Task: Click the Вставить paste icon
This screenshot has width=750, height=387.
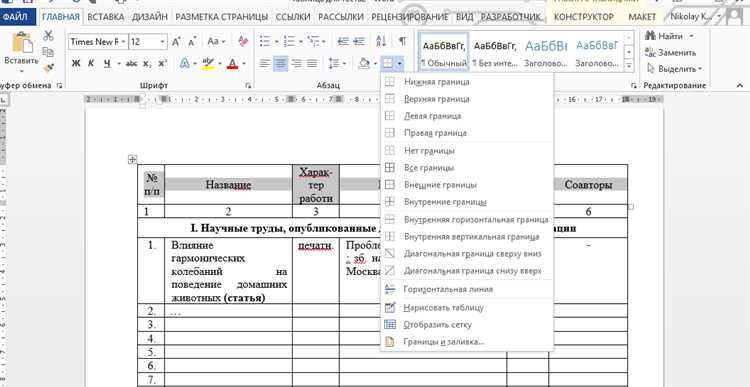Action: 22,43
